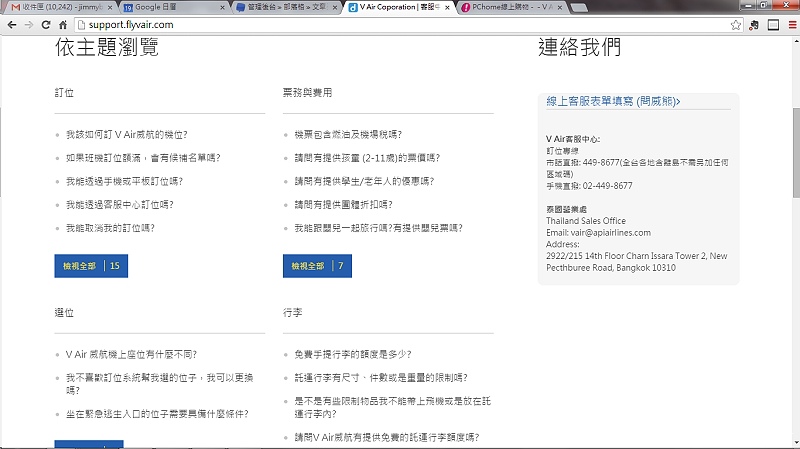Click 檢視全部 15 button under 訂位

pyautogui.click(x=91, y=266)
